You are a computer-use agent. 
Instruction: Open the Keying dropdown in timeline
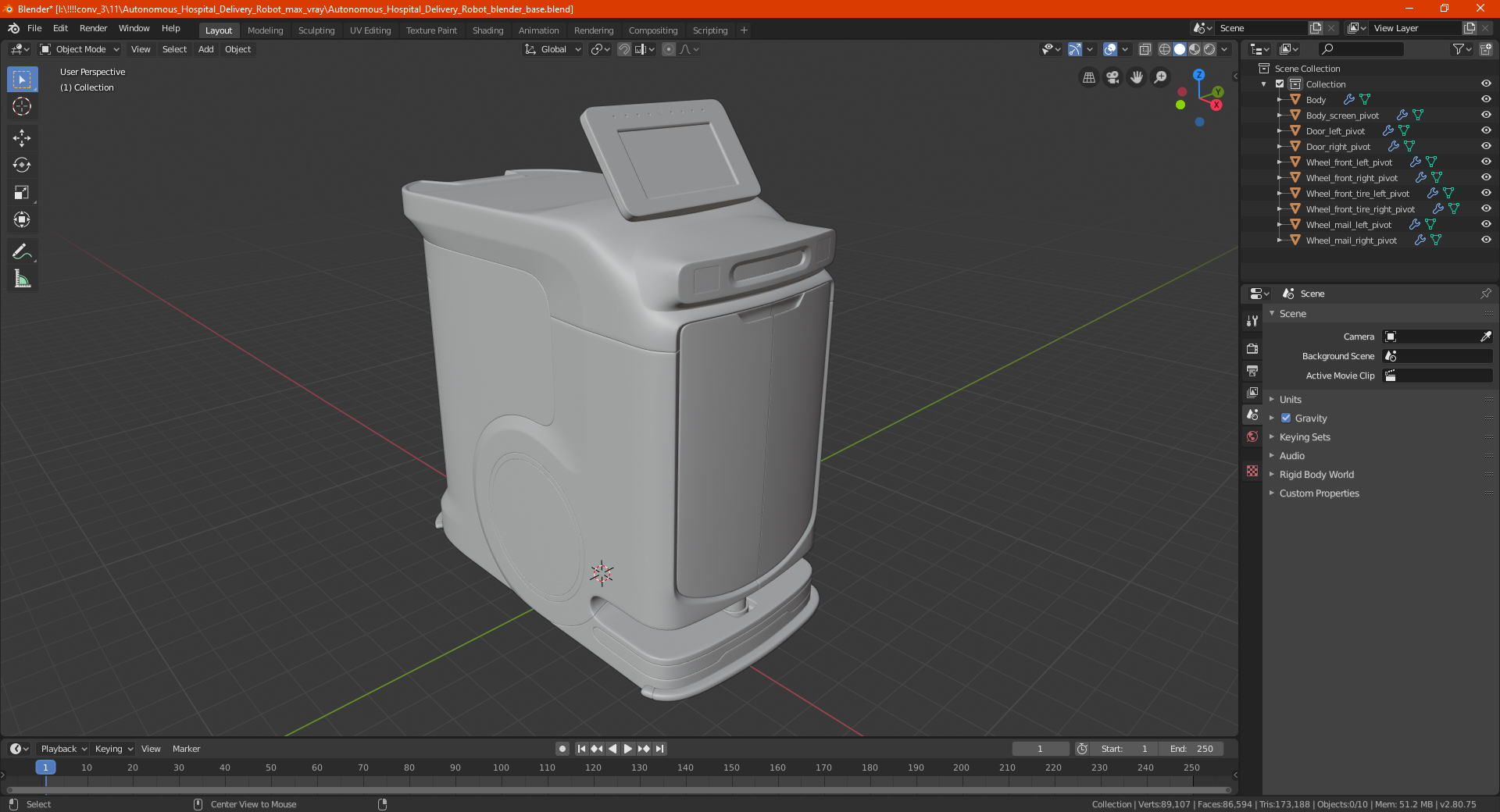(113, 749)
